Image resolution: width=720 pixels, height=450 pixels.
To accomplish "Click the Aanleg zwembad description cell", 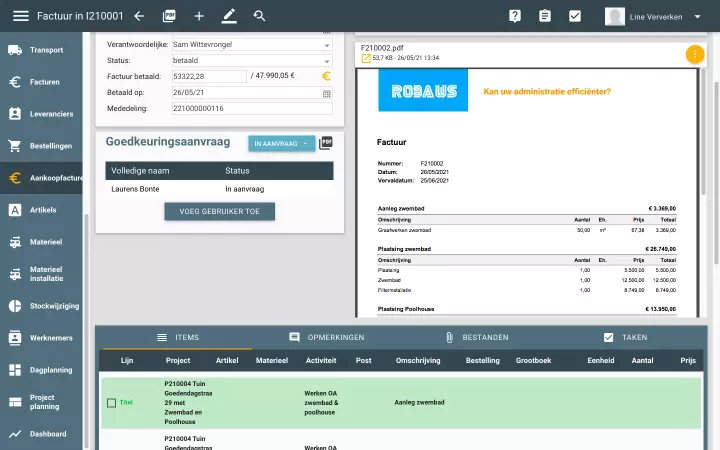I will pos(419,402).
